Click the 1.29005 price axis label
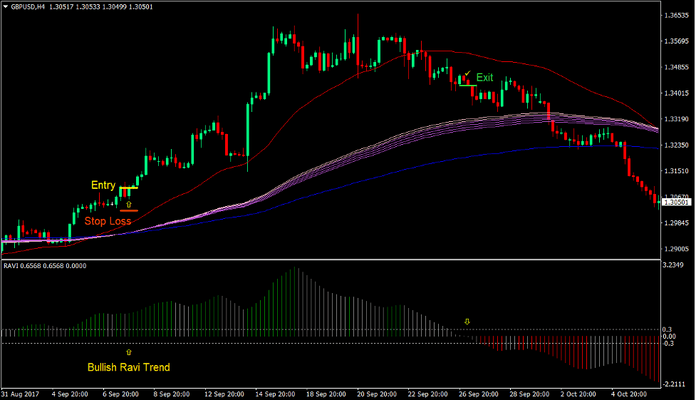Viewport: 696px width, 400px height. pyautogui.click(x=676, y=249)
